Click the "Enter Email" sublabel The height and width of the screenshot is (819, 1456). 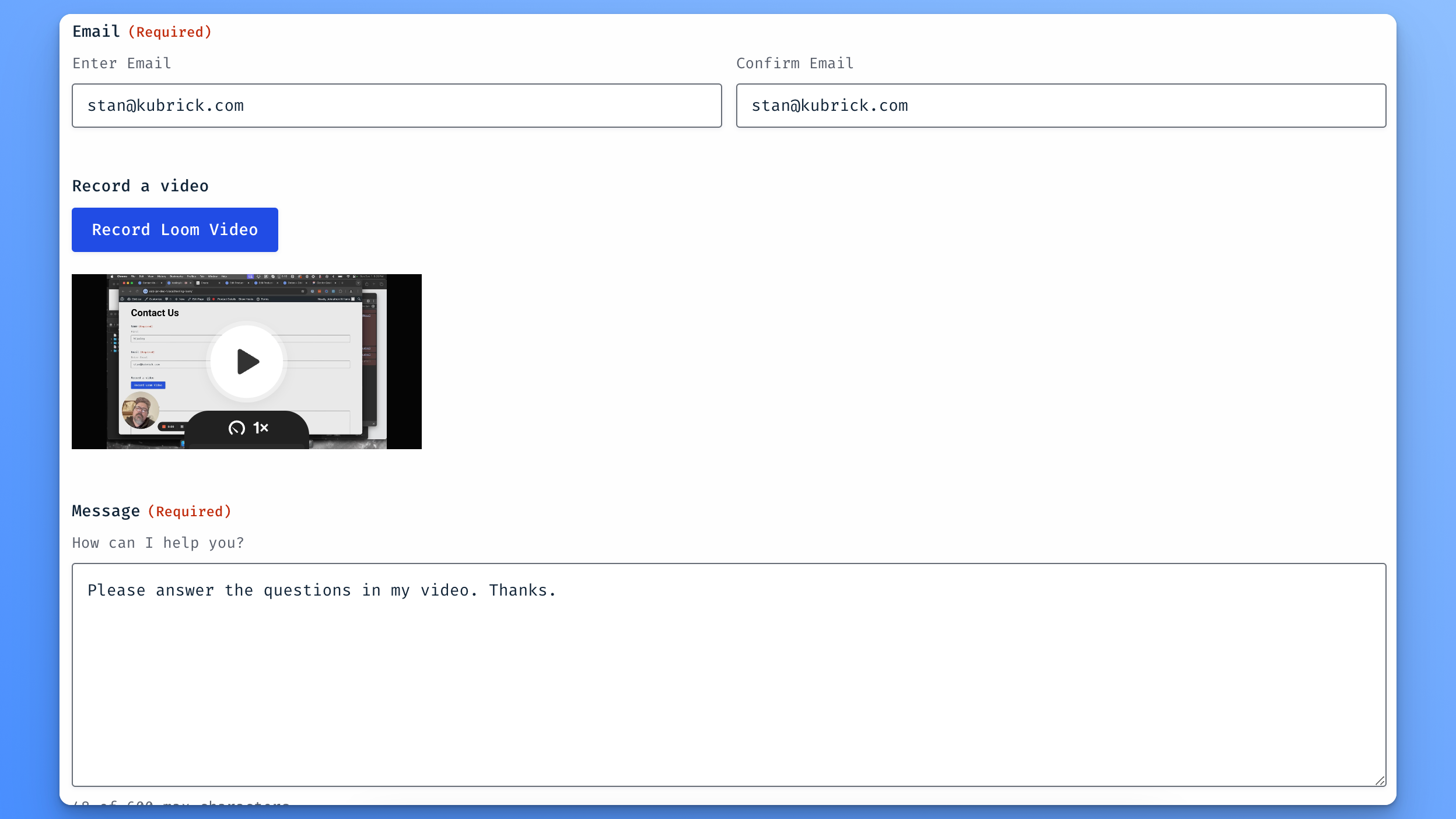click(122, 63)
